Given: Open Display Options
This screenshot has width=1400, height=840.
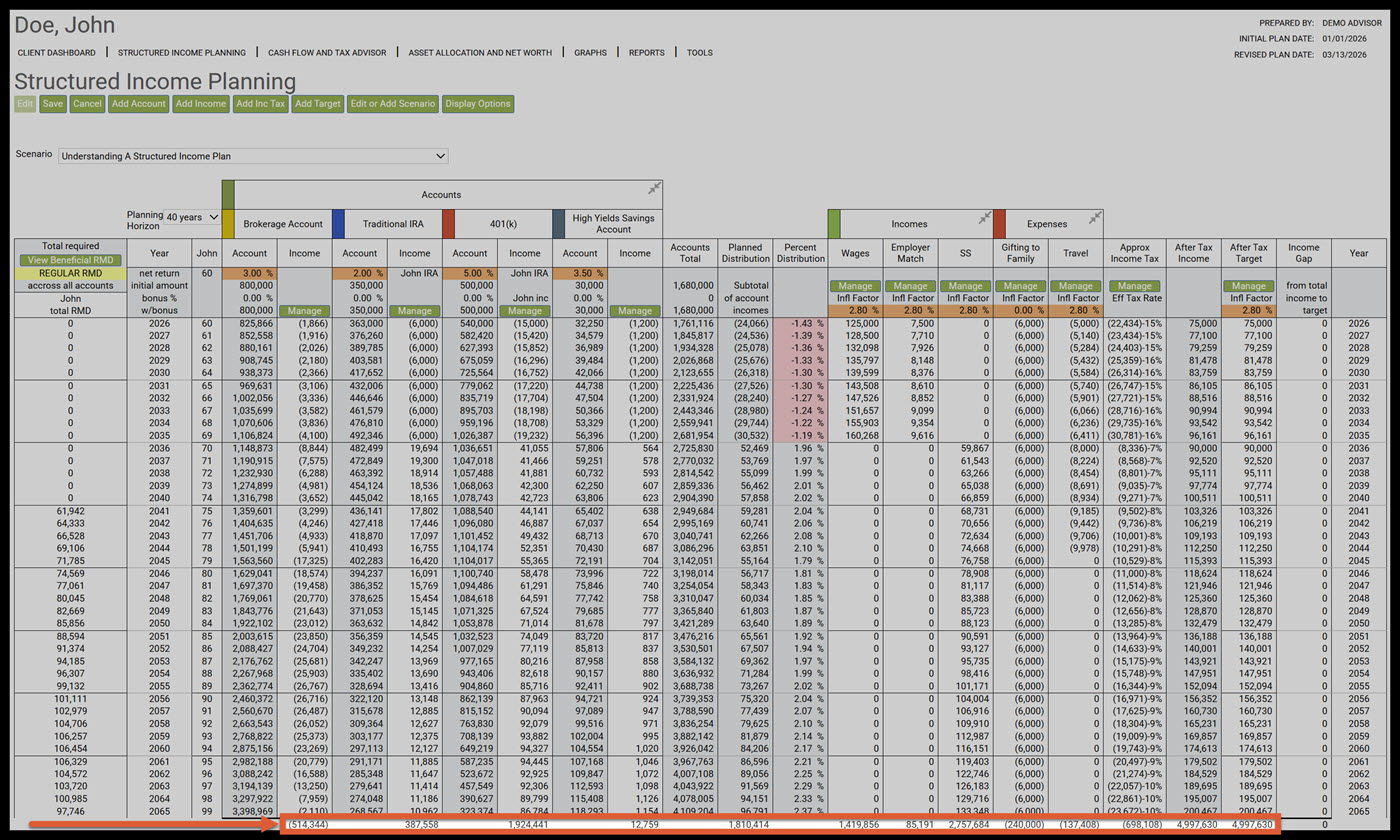Looking at the screenshot, I should [x=478, y=103].
